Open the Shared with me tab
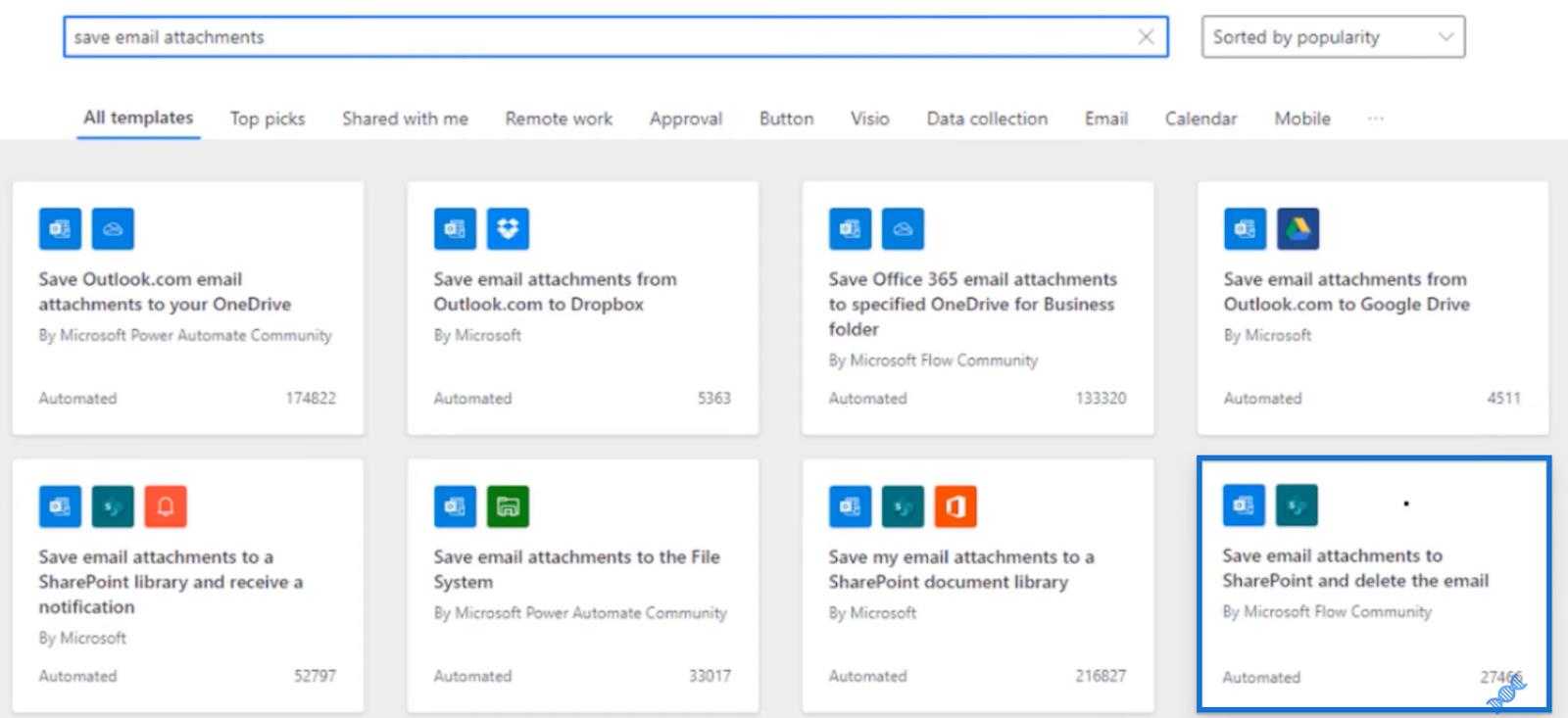 coord(405,119)
